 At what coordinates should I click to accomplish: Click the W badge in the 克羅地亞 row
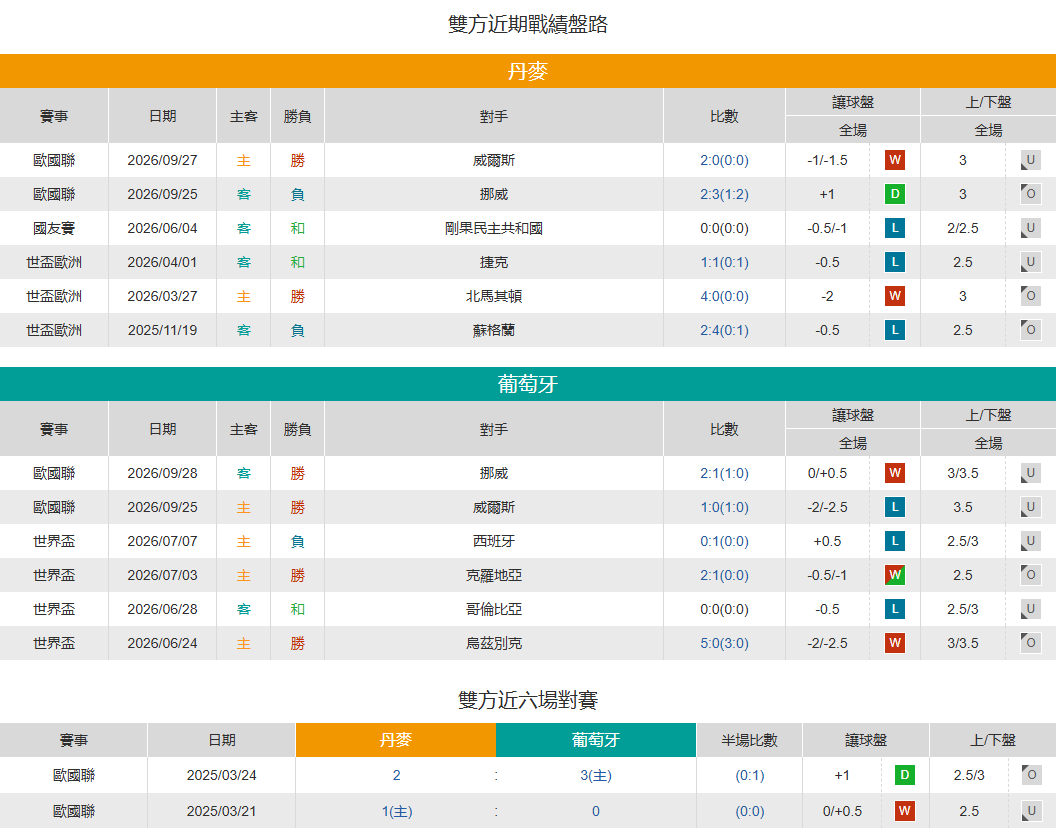pos(894,575)
